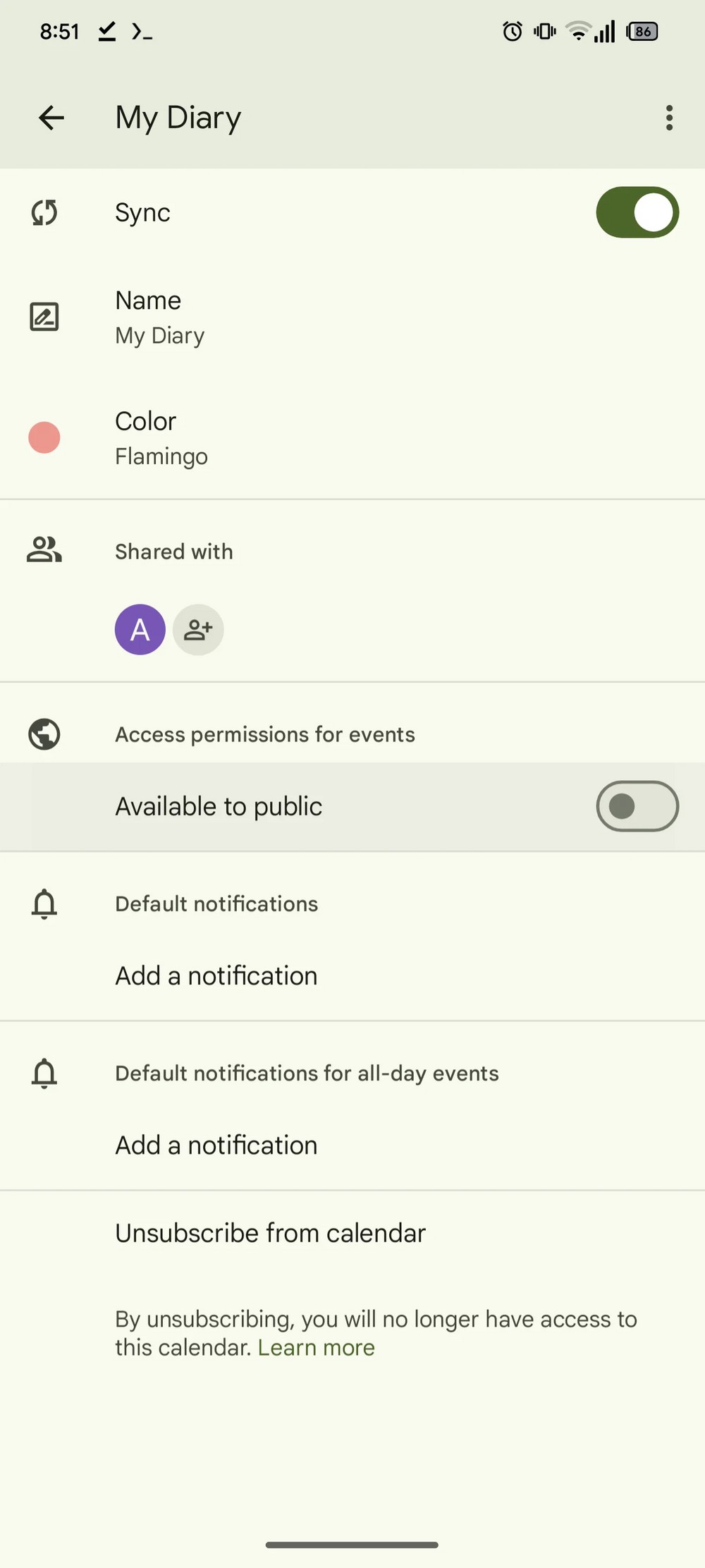Open the Color Flamingo picker
Screen dimensions: 705x1568
click(x=161, y=438)
